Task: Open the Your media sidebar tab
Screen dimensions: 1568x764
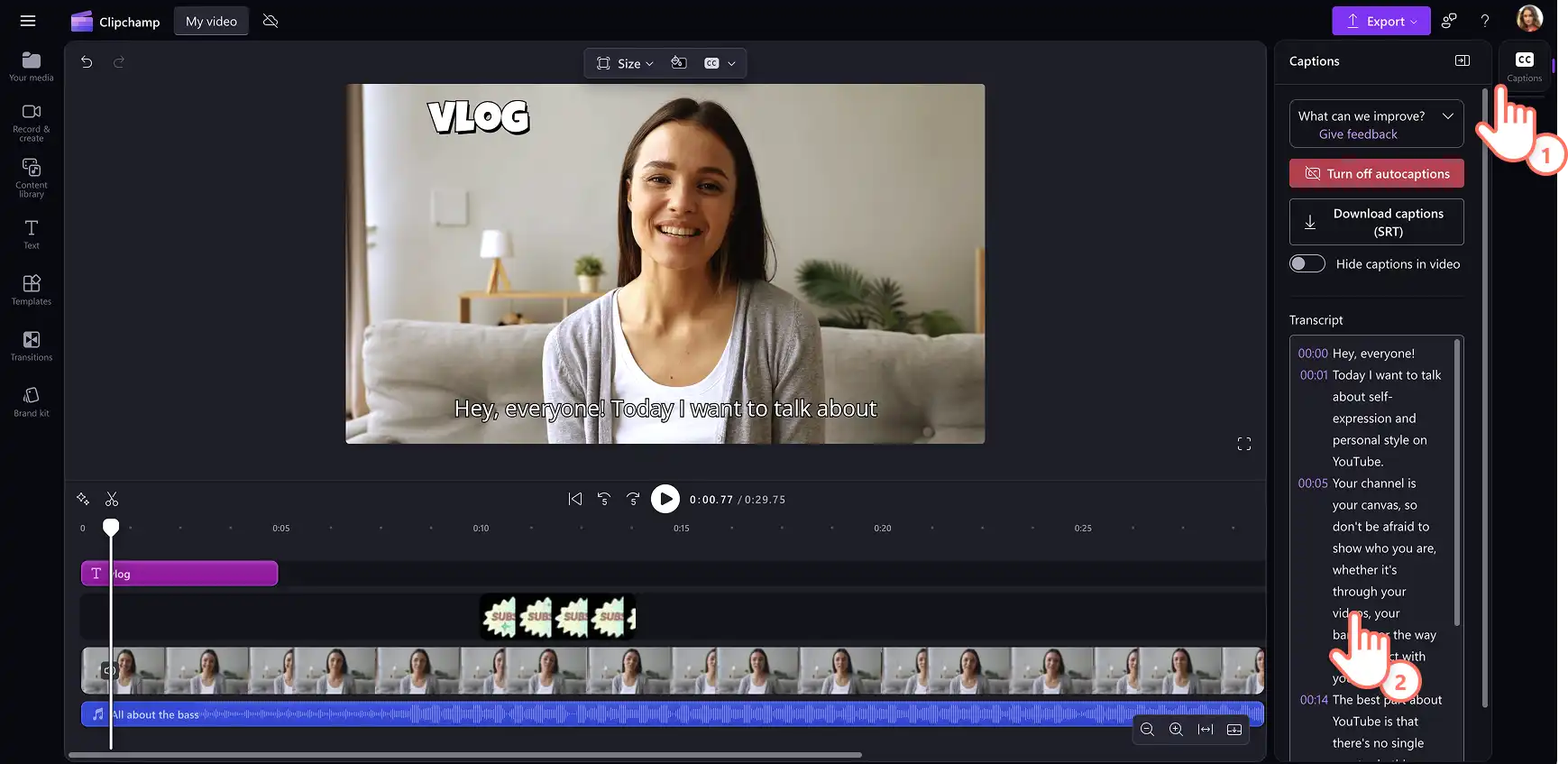Action: coord(32,67)
